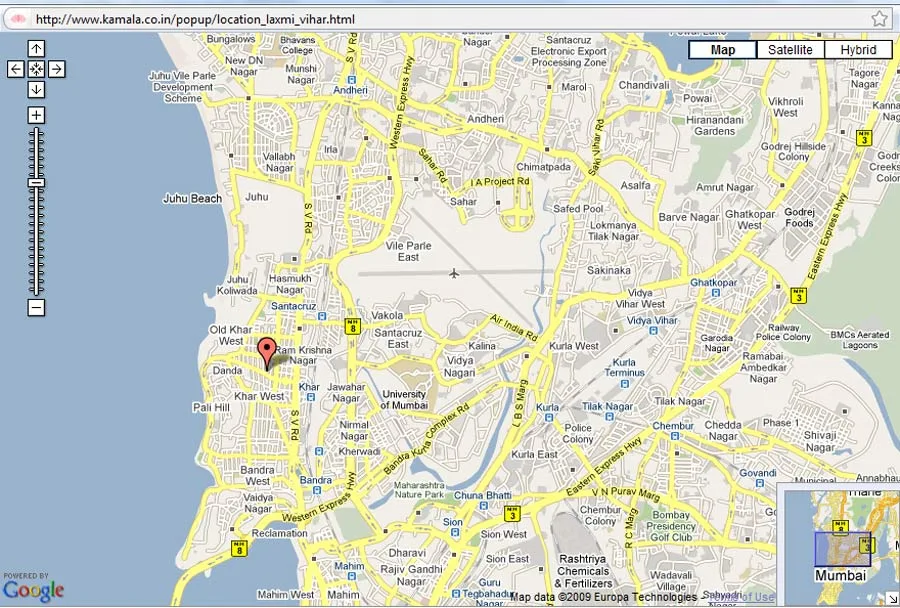Click the blue viewport box in overview map

[x=842, y=549]
